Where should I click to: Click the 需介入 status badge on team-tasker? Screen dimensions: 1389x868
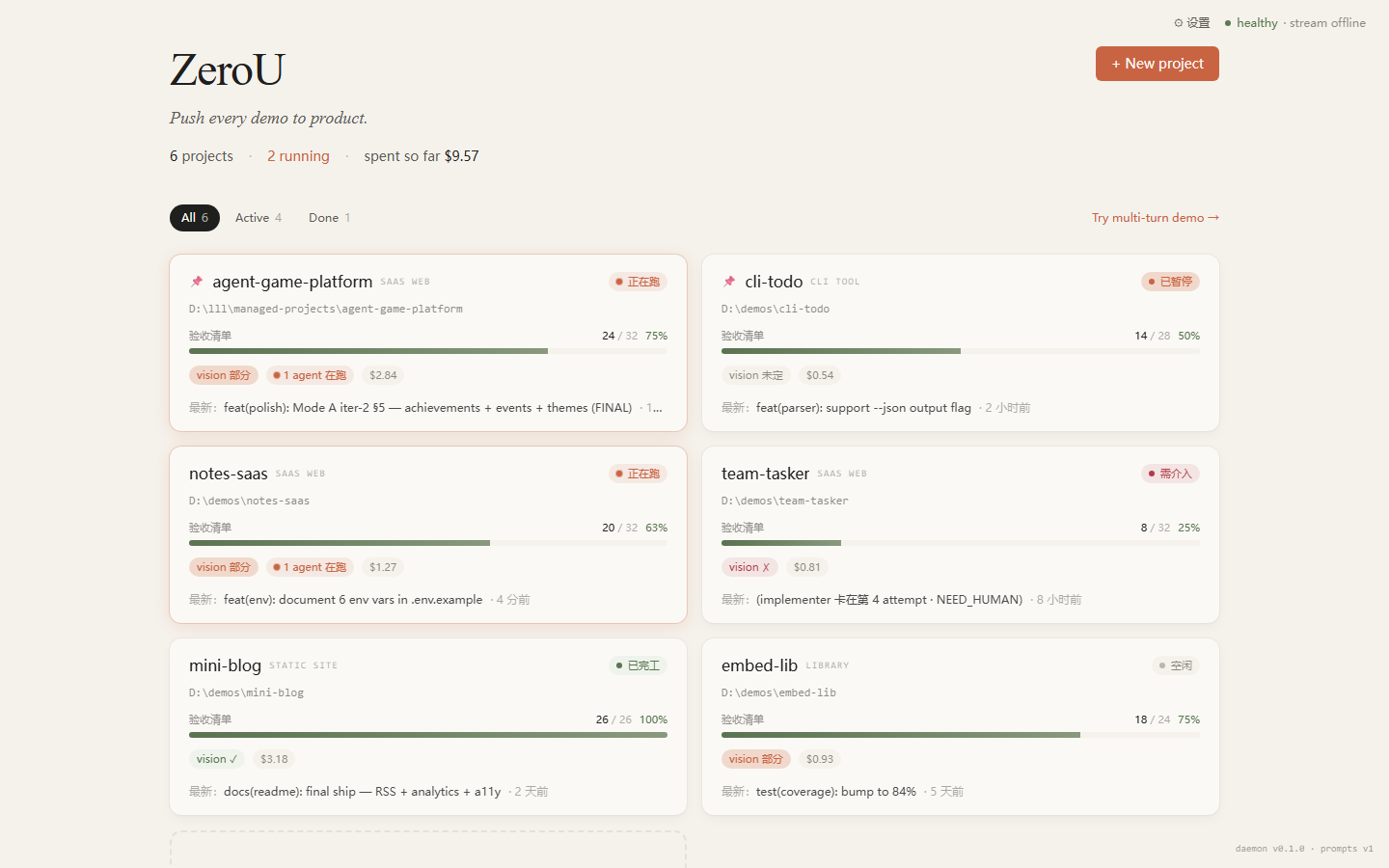pyautogui.click(x=1170, y=474)
